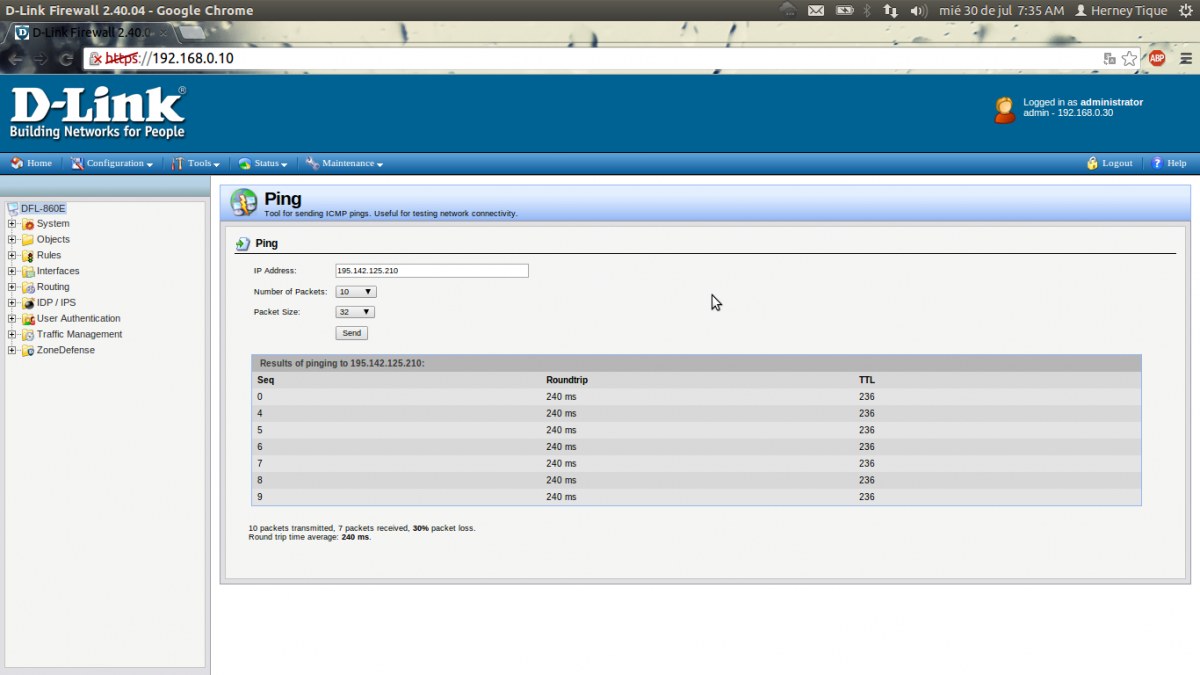Open the Maintenance menu
Image resolution: width=1200 pixels, height=675 pixels.
point(344,163)
